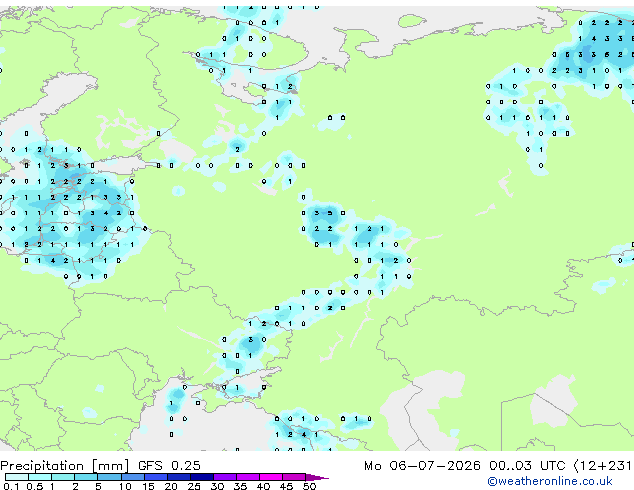Viewport: 634px width, 490px height.
Task: Click the 35–40 mm legend swatch
Action: pos(248,477)
